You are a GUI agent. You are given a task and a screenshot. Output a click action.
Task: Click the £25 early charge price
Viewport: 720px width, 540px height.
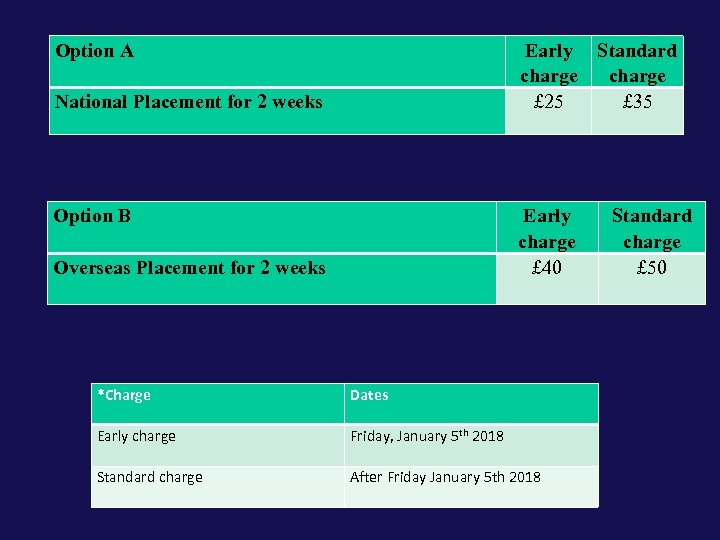549,102
